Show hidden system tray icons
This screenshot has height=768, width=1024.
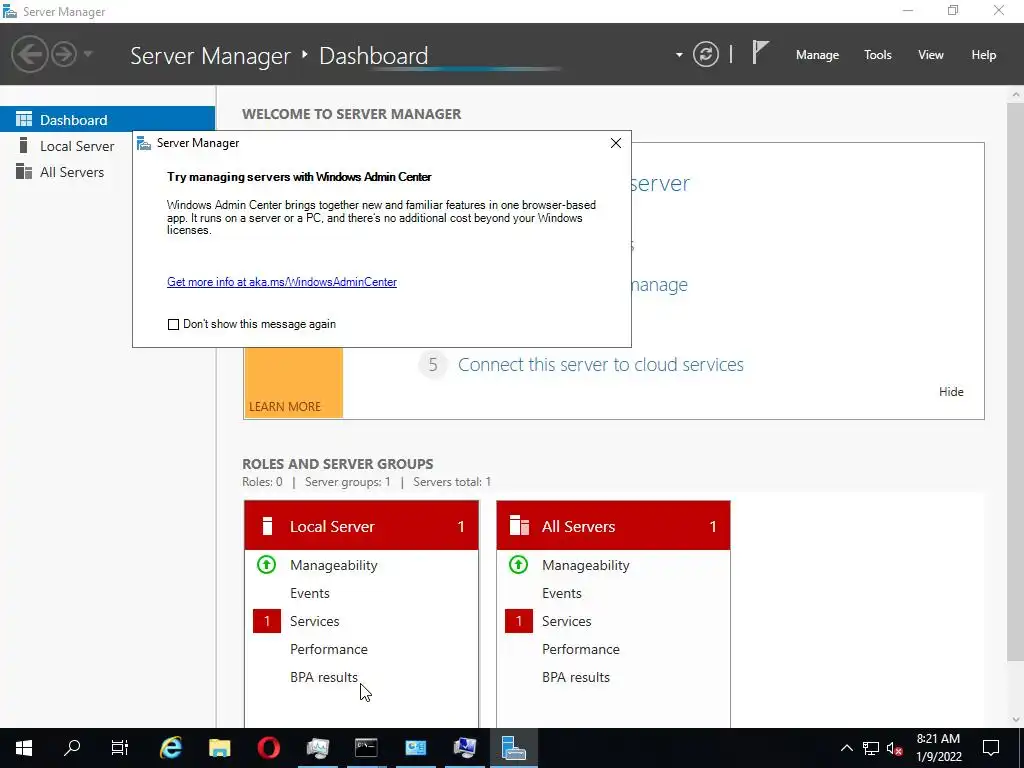pyautogui.click(x=846, y=748)
